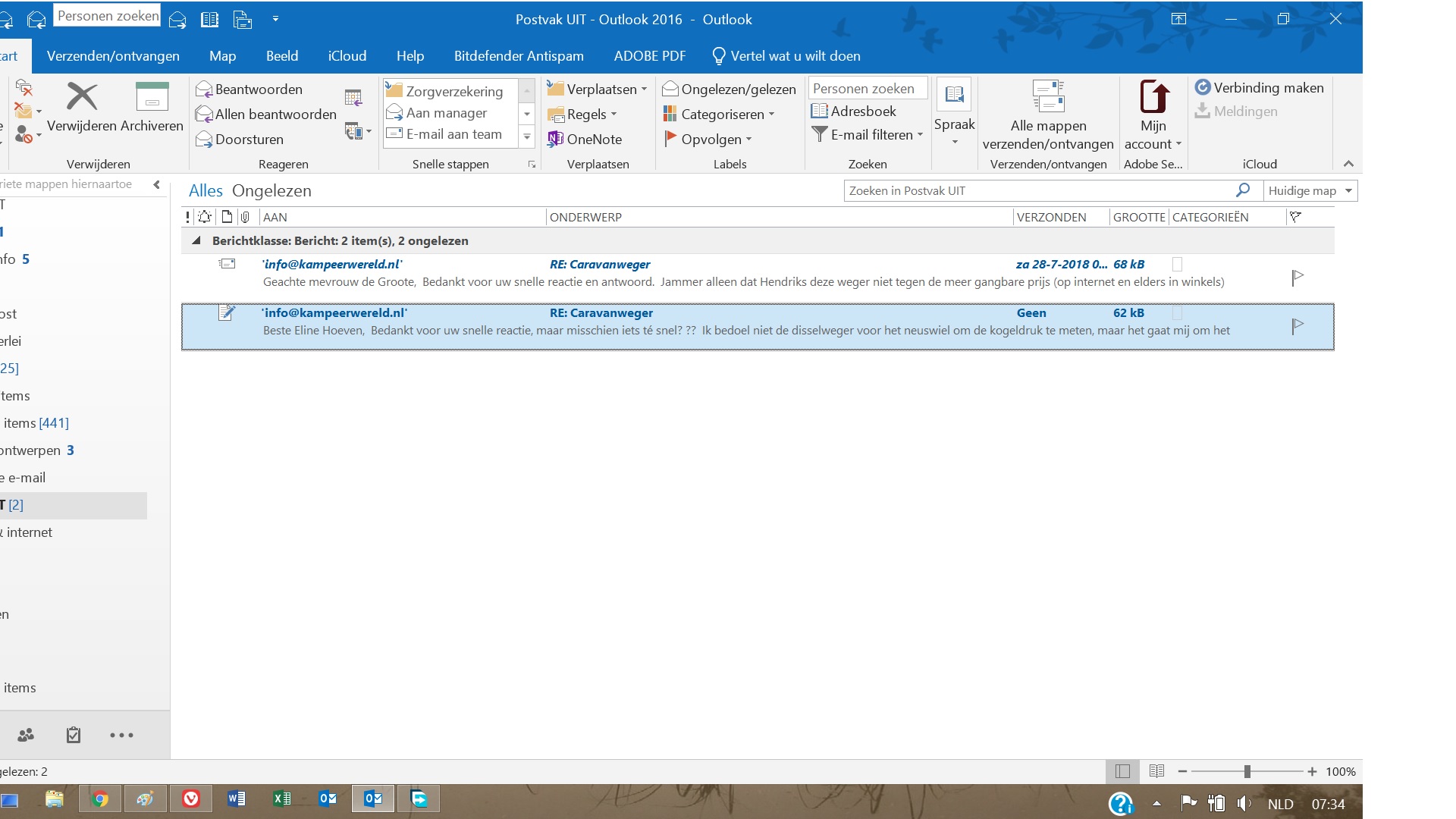Click Allen beantwoorden
Image resolution: width=1456 pixels, height=819 pixels.
coord(265,115)
